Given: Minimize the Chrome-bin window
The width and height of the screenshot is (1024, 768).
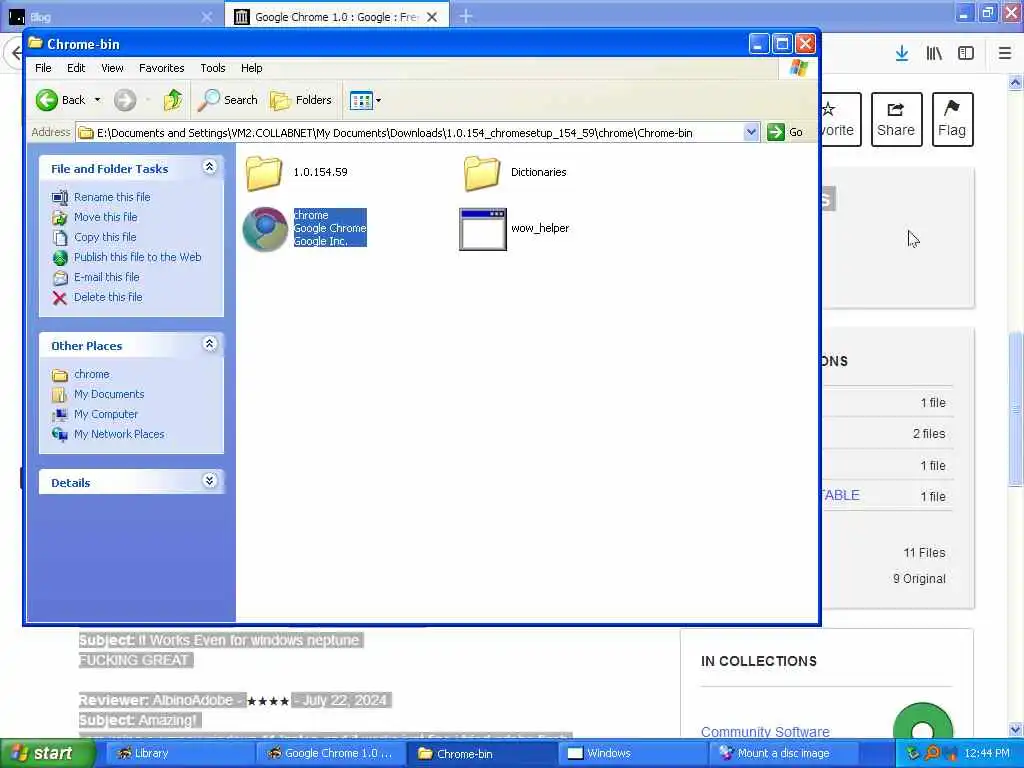Looking at the screenshot, I should pos(759,44).
